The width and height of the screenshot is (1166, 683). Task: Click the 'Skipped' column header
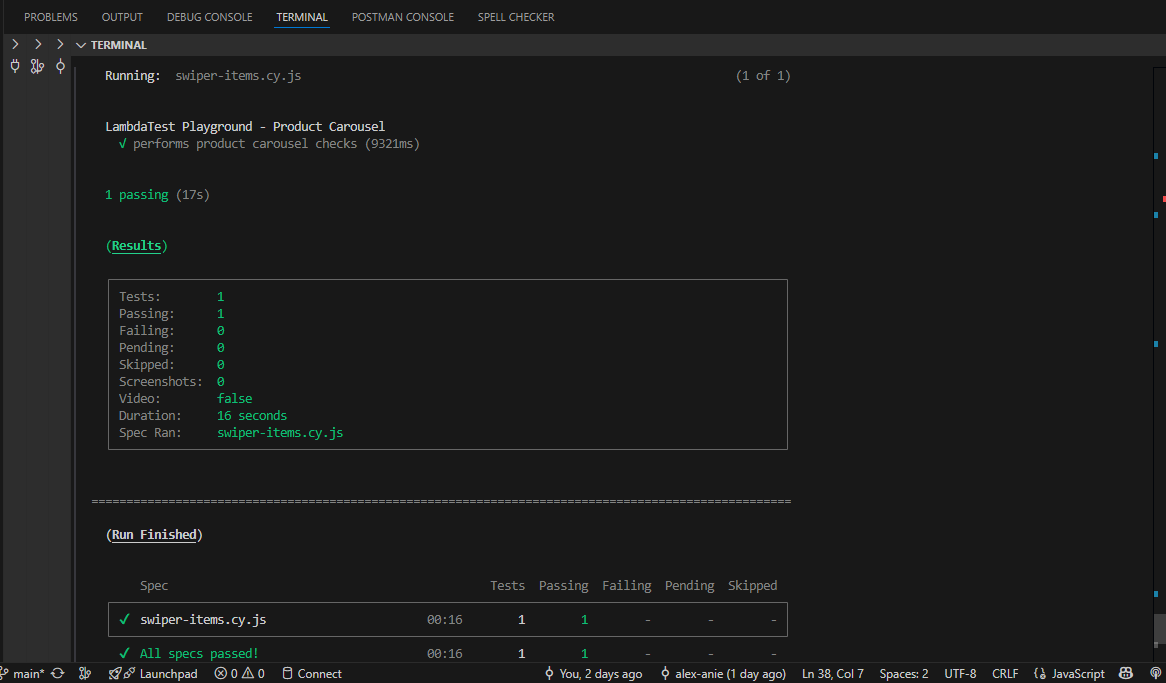[x=753, y=586]
